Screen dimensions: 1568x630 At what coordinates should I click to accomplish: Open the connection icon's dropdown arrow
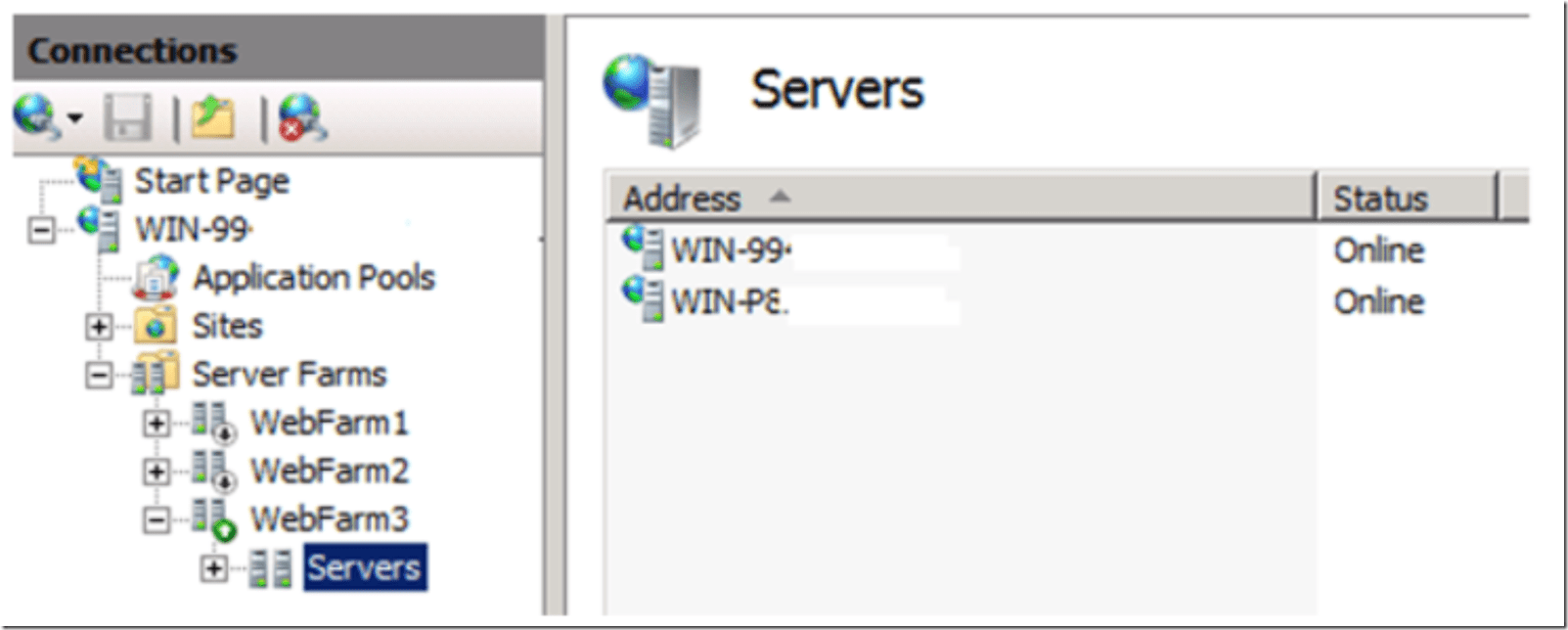tap(75, 118)
